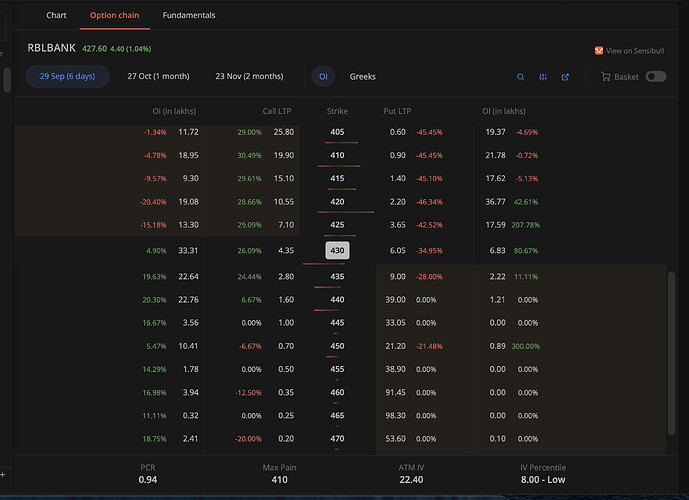The width and height of the screenshot is (689, 500).
Task: Click the IV Percentile 8.00 - Low
Action: [543, 480]
